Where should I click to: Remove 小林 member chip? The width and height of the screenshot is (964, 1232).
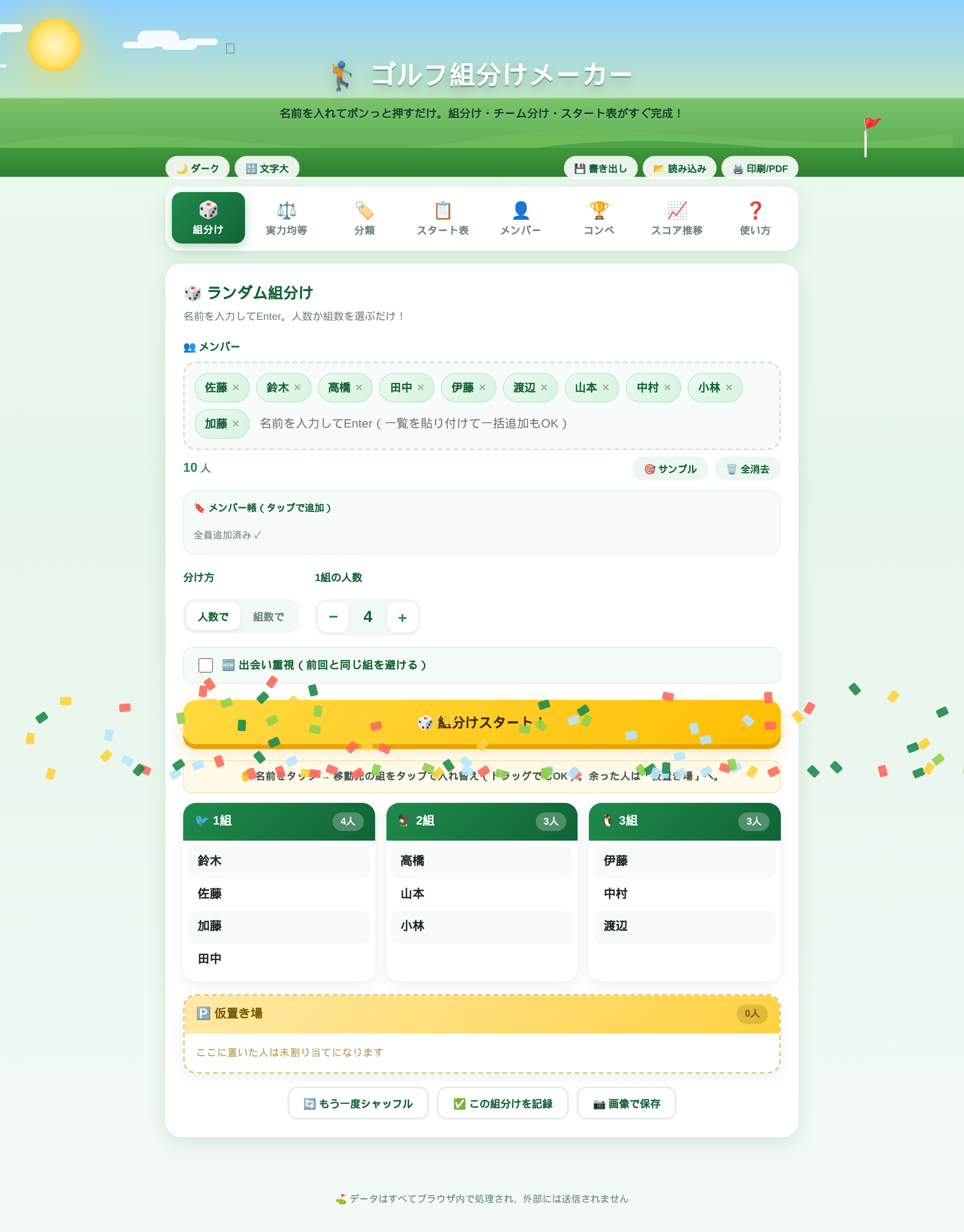pyautogui.click(x=729, y=387)
